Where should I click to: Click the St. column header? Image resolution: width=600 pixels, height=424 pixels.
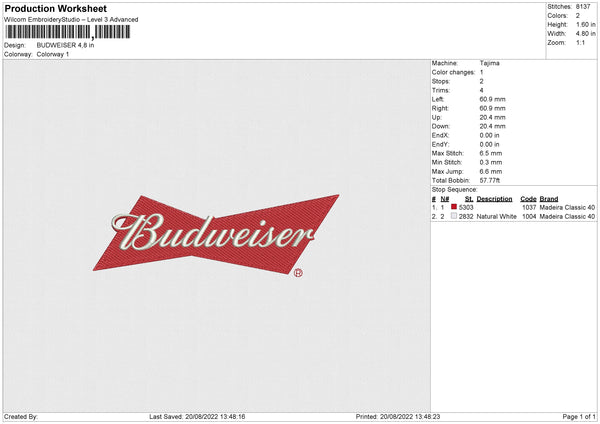tap(469, 199)
